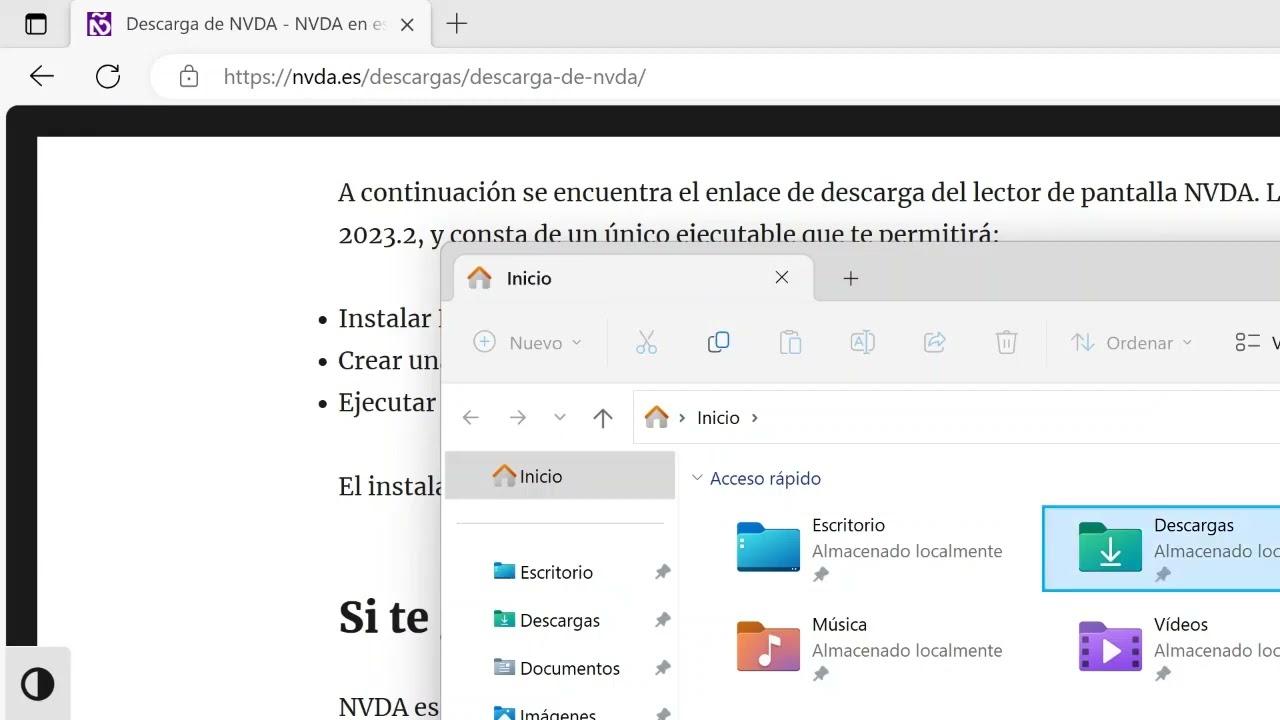The image size is (1280, 720).
Task: Click the home icon in the address bar
Action: [656, 417]
